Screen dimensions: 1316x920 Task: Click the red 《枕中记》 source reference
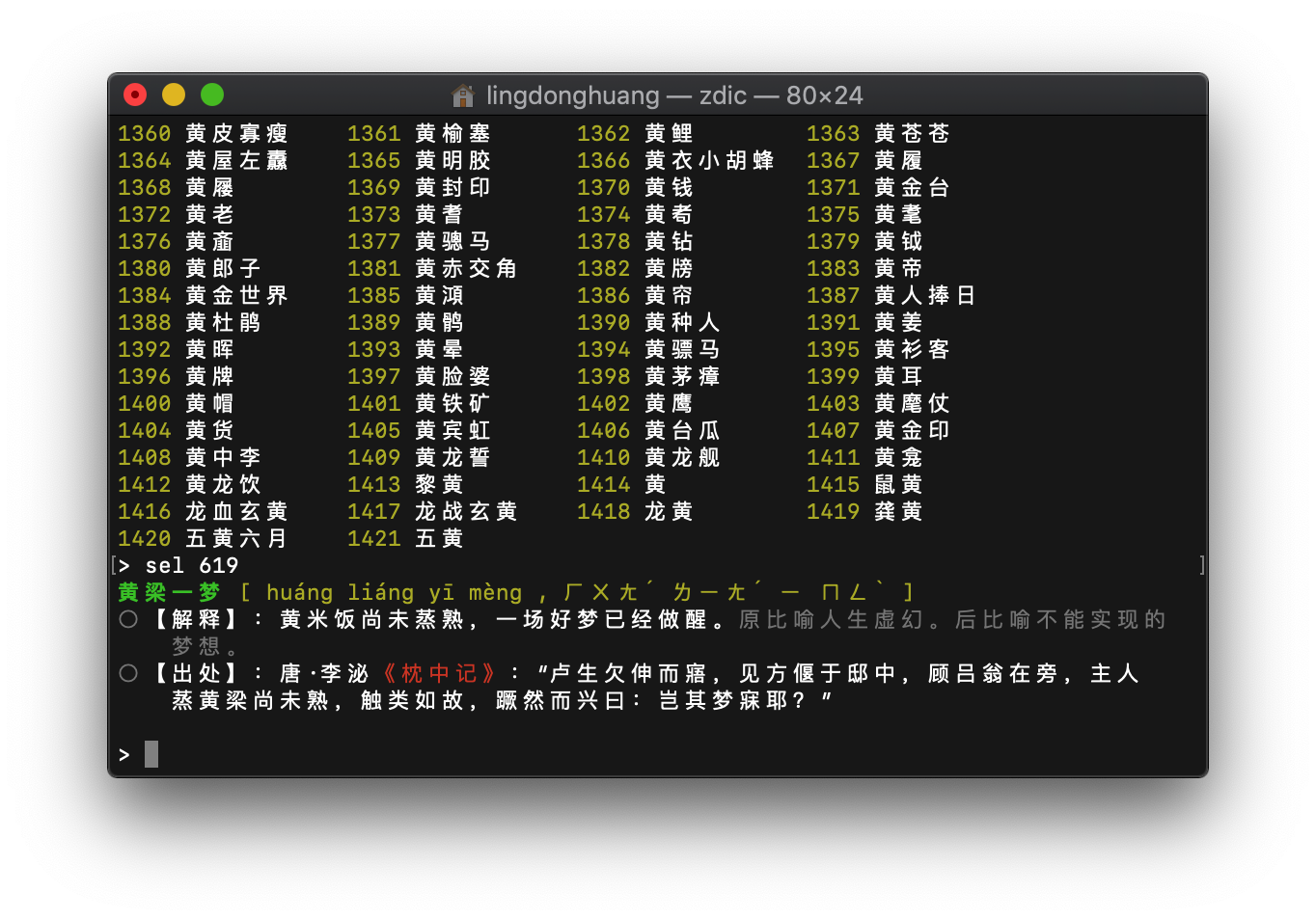(439, 673)
